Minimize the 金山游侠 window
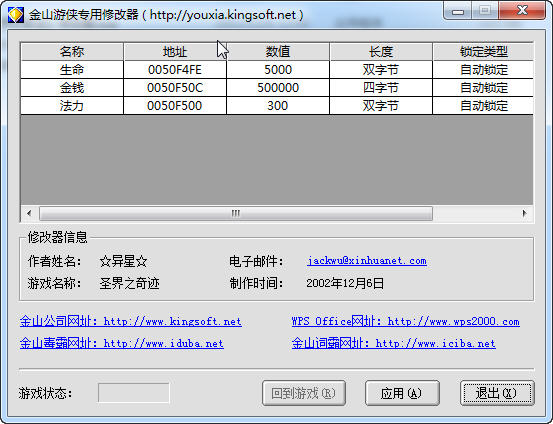Screen dimensions: 553x424 coord(458,11)
